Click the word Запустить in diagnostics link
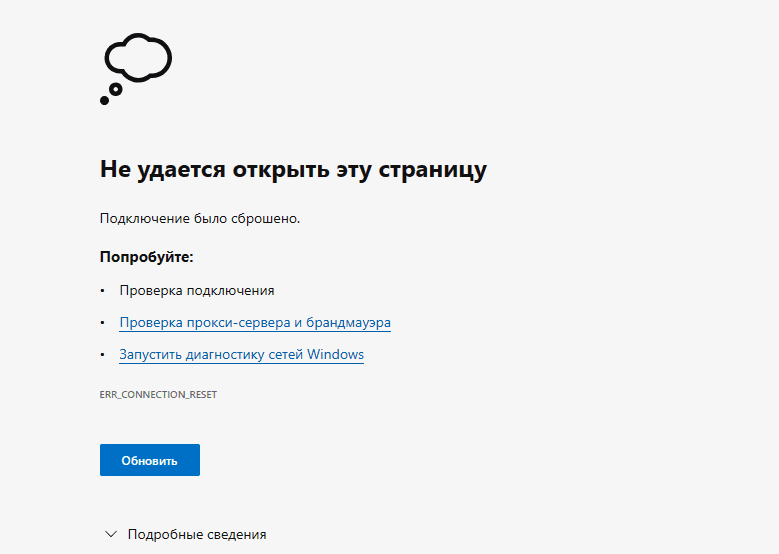Image resolution: width=779 pixels, height=554 pixels. (149, 354)
